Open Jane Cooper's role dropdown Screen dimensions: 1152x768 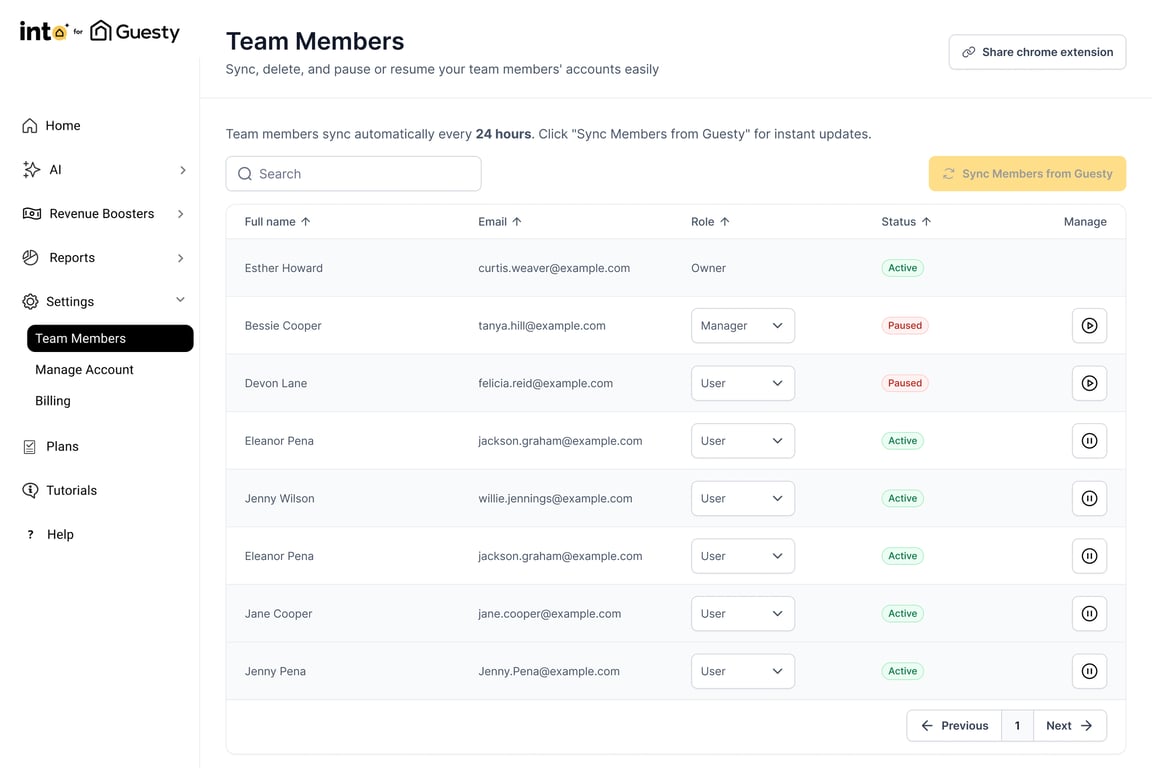743,614
